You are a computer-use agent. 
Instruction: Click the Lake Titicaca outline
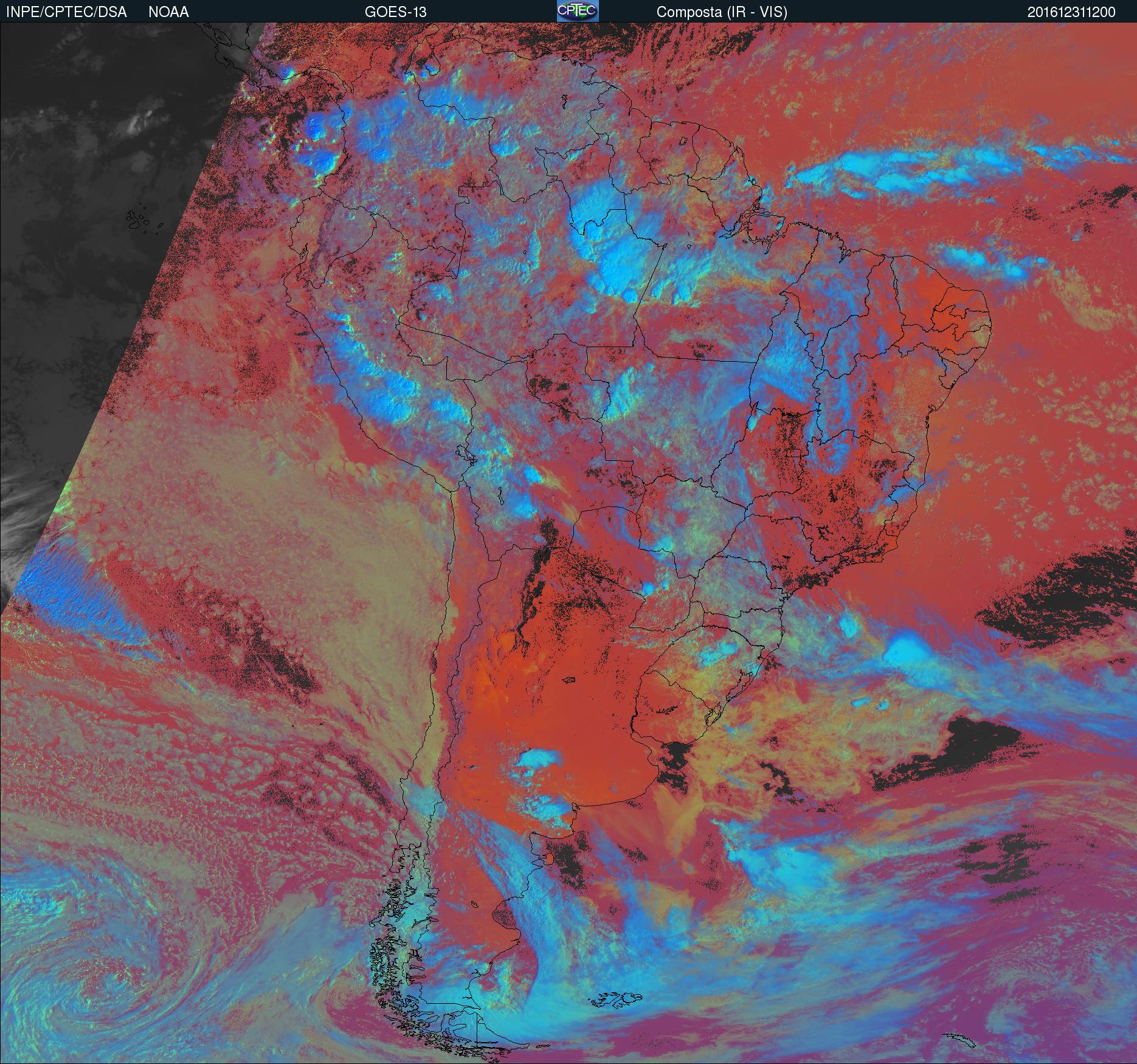point(465,453)
